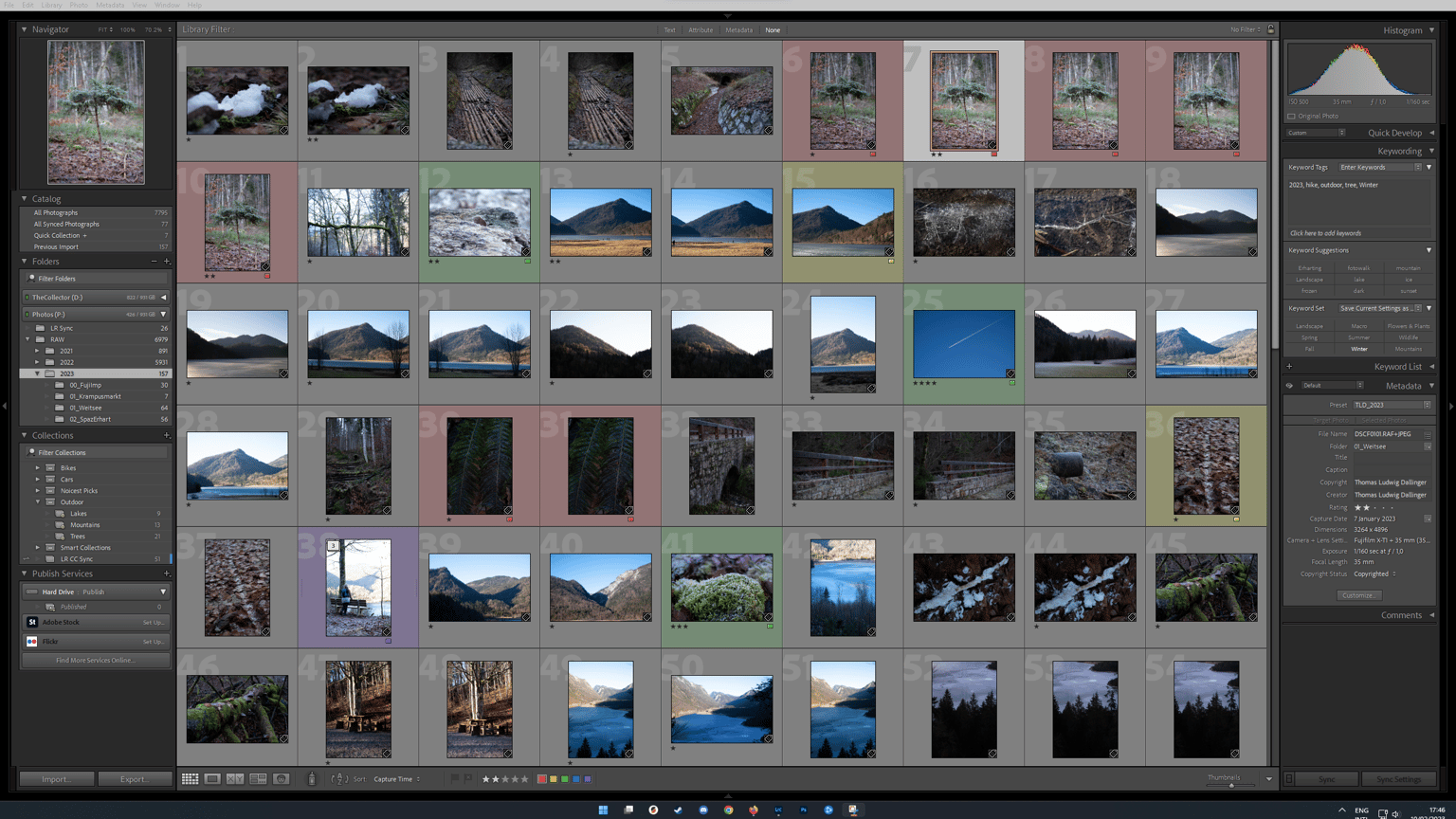Collapse the 2023 folder tree
1456x819 pixels.
coord(38,373)
